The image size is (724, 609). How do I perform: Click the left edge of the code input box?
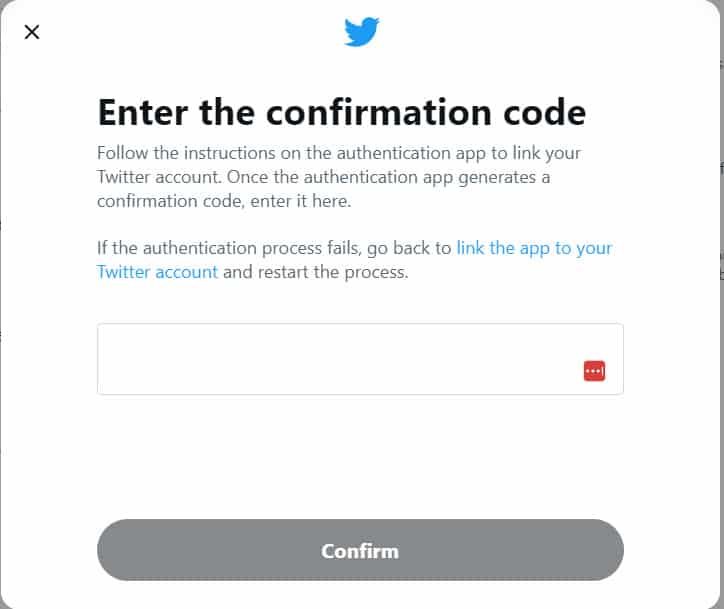(x=105, y=359)
